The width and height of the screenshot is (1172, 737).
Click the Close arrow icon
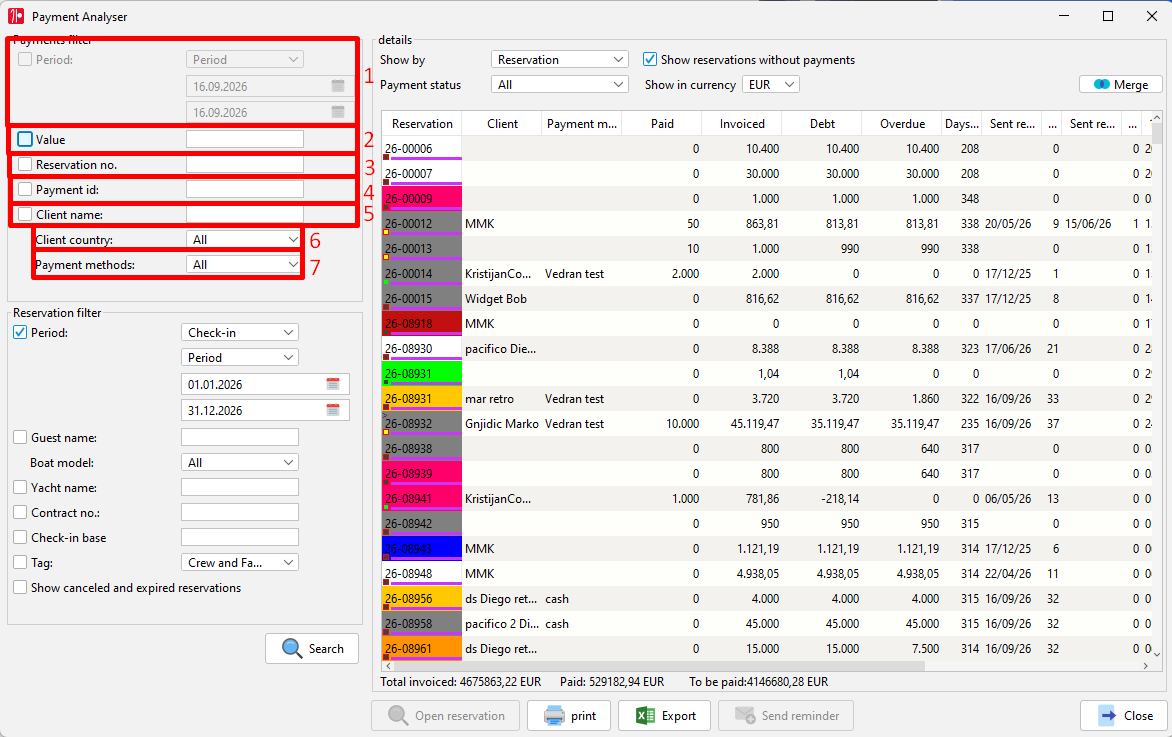(x=1107, y=715)
